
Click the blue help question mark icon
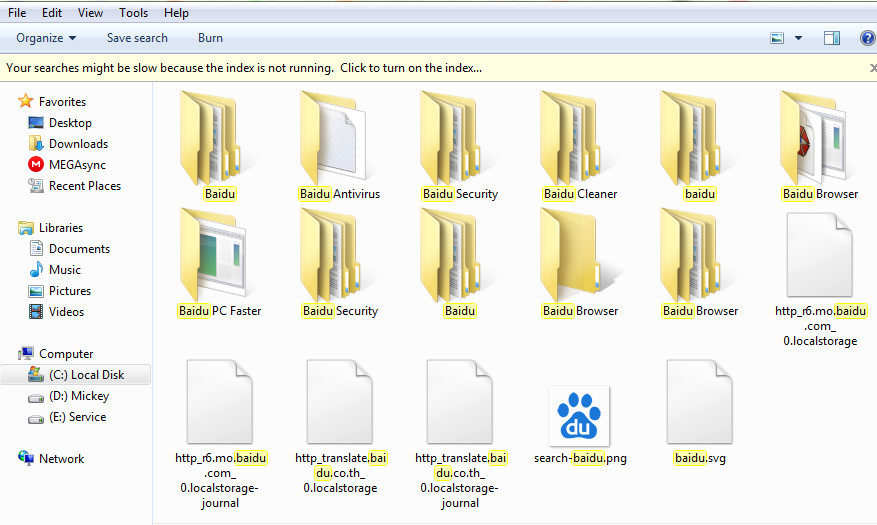click(867, 38)
